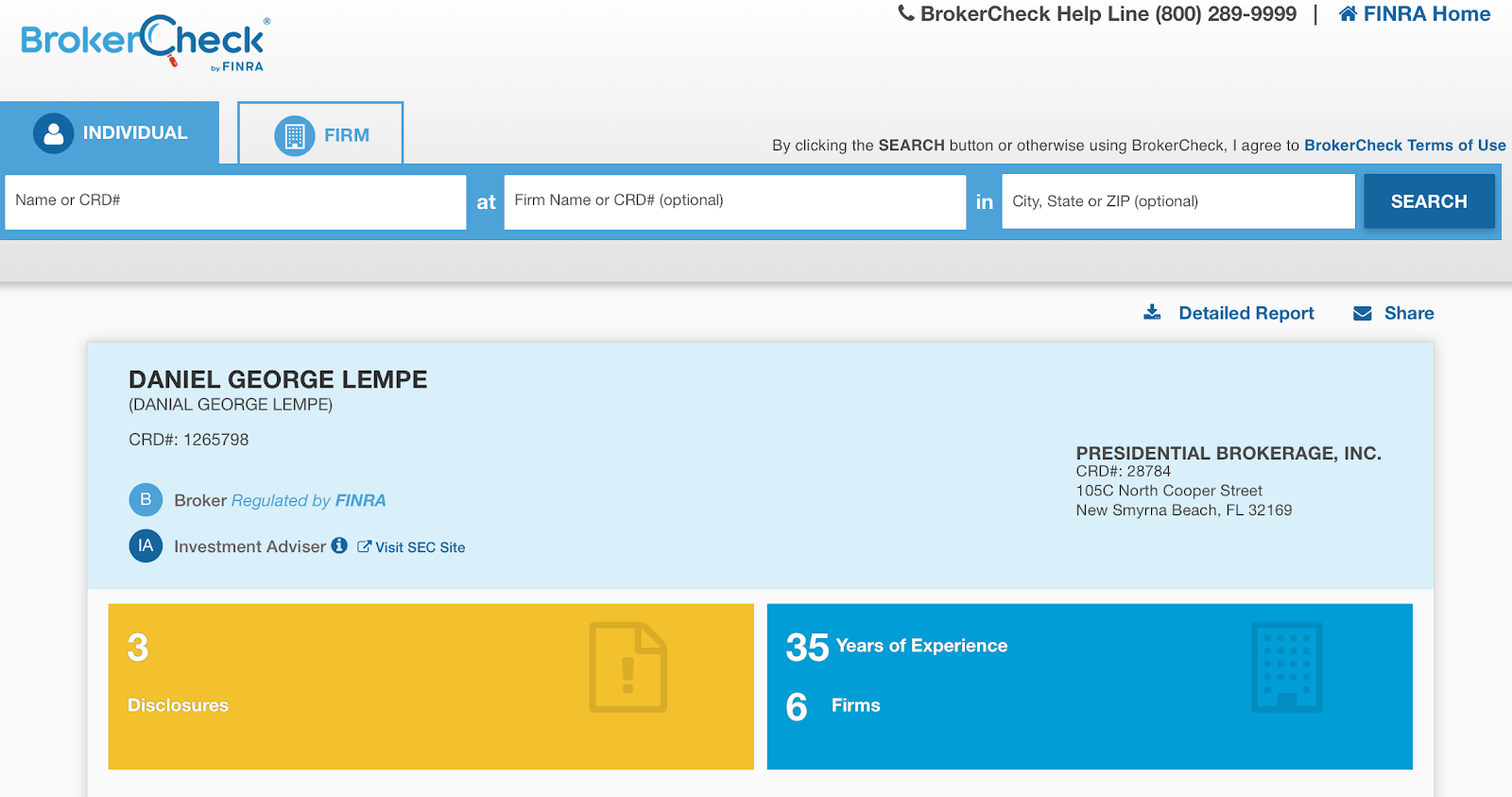The image size is (1512, 797).
Task: Click the BrokerCheck Help Line phone number
Action: (x=1224, y=14)
